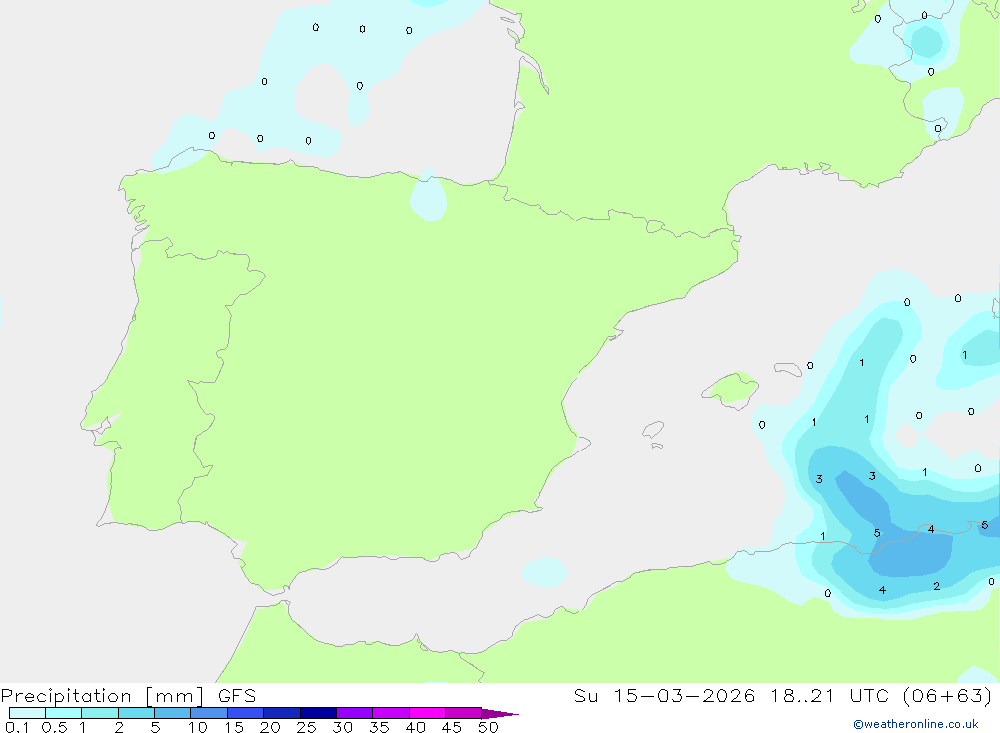Viewport: 1000px width, 733px height.
Task: Choose the 10–15 mm legend swatch
Action: coord(209,713)
